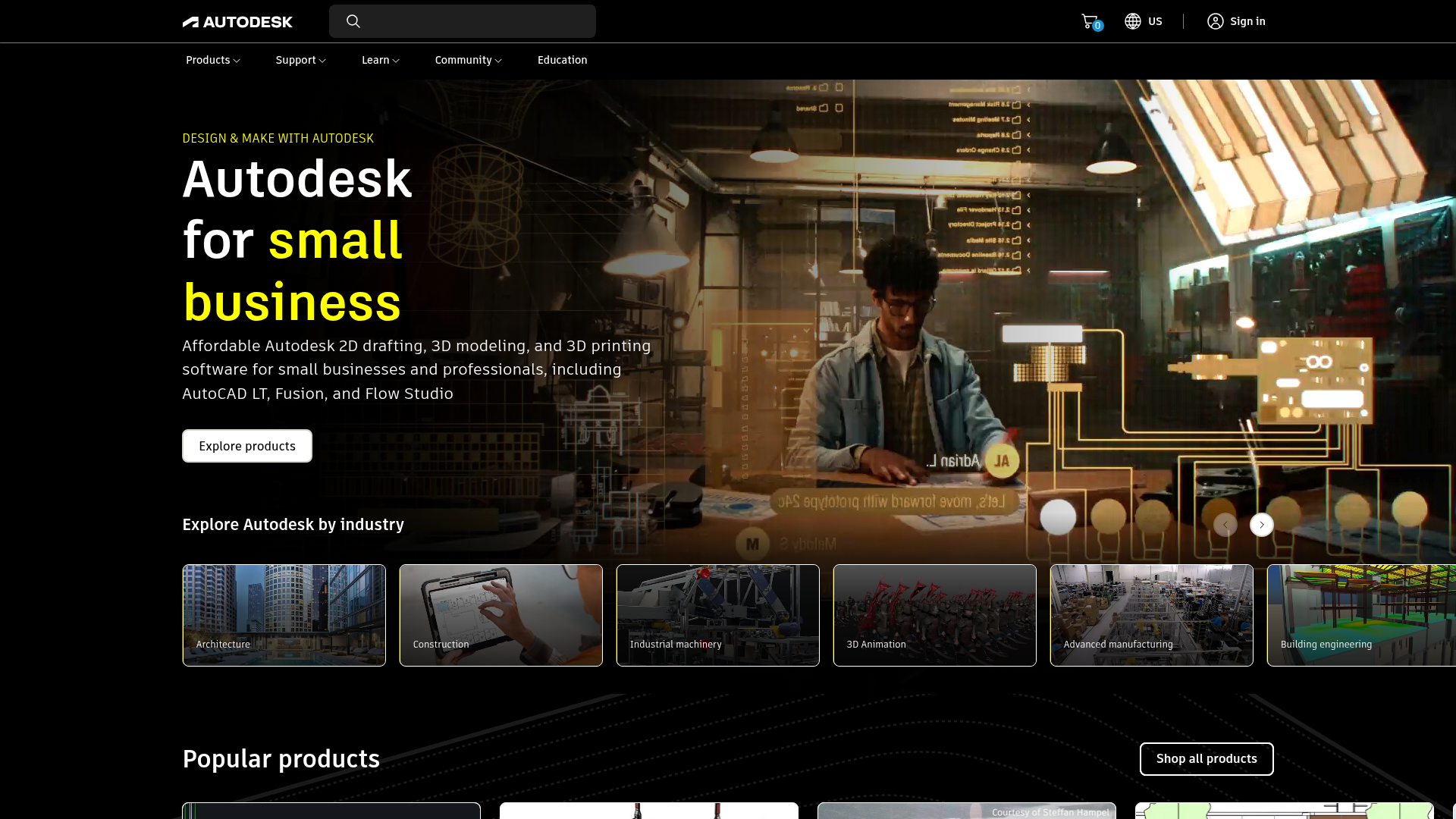Screen dimensions: 1456x819
Task: Click the Popular products heading
Action: [281, 759]
